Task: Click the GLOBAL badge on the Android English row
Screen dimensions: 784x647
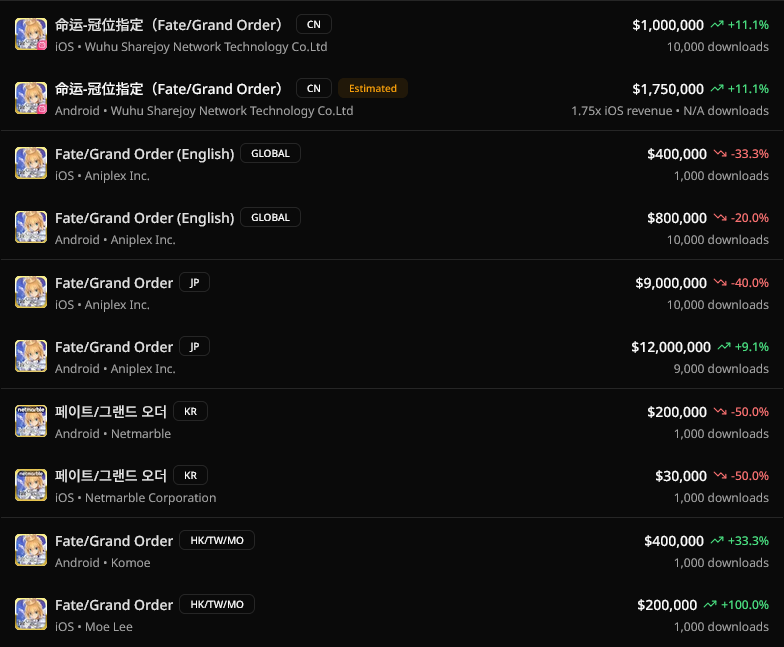Action: coord(270,218)
